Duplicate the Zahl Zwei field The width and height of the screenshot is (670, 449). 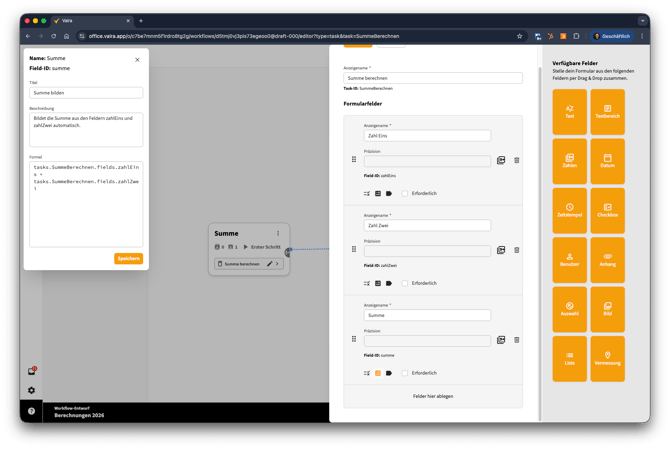coord(501,250)
